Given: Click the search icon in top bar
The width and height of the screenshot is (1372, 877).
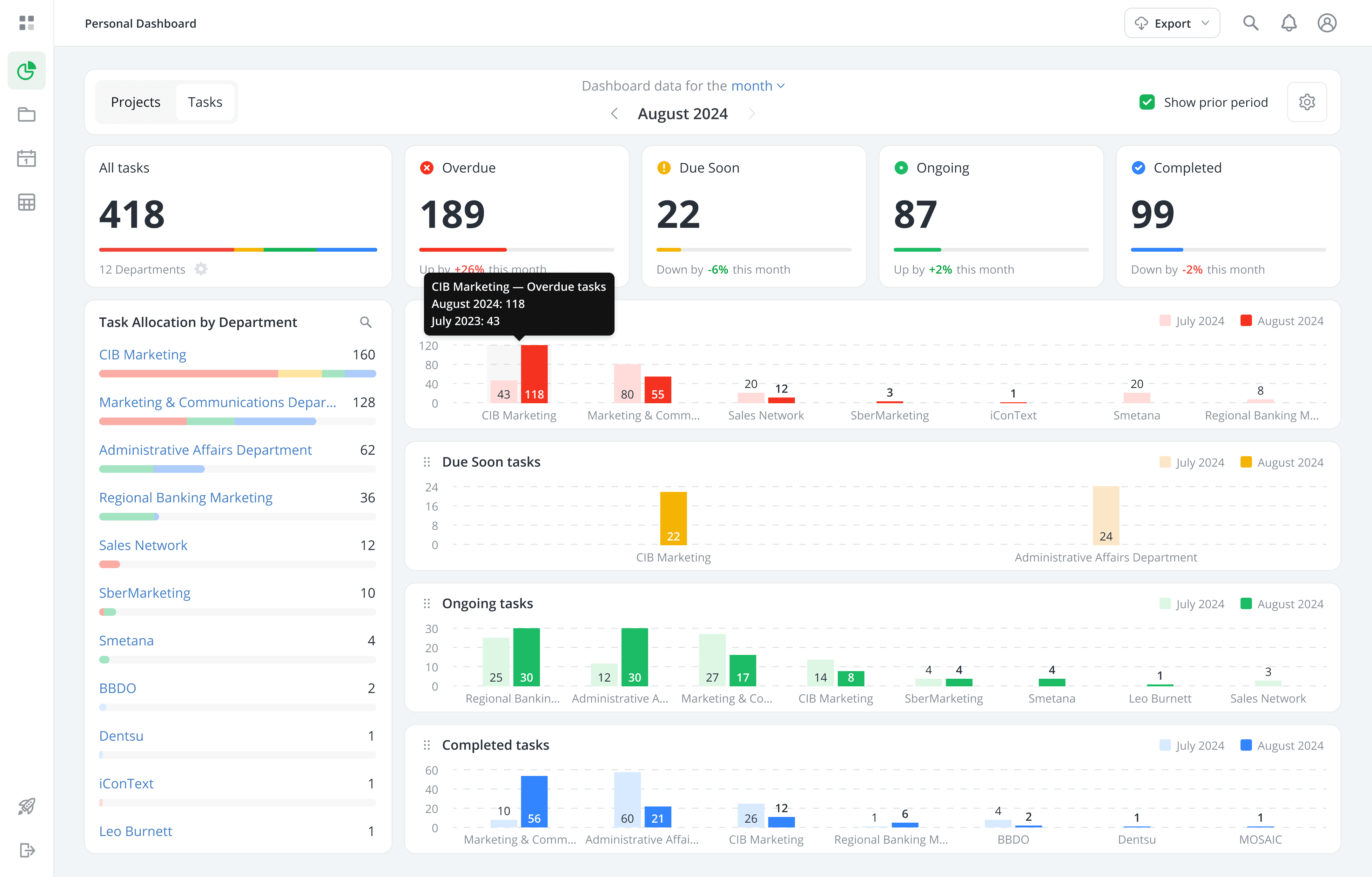Looking at the screenshot, I should point(1250,24).
